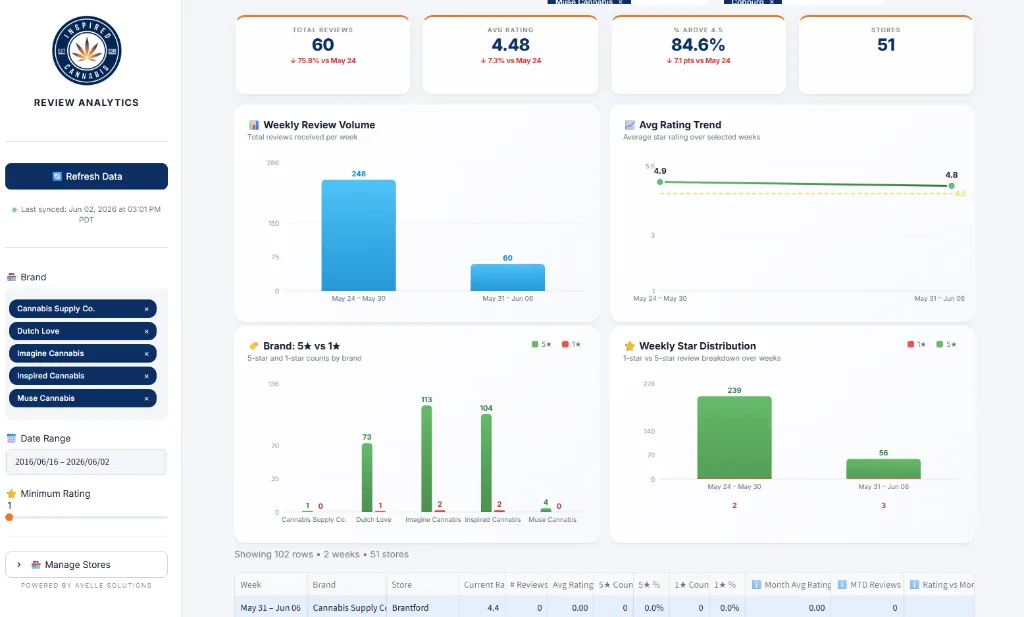Remove the Dutch Love brand filter
1024x617 pixels.
146,331
